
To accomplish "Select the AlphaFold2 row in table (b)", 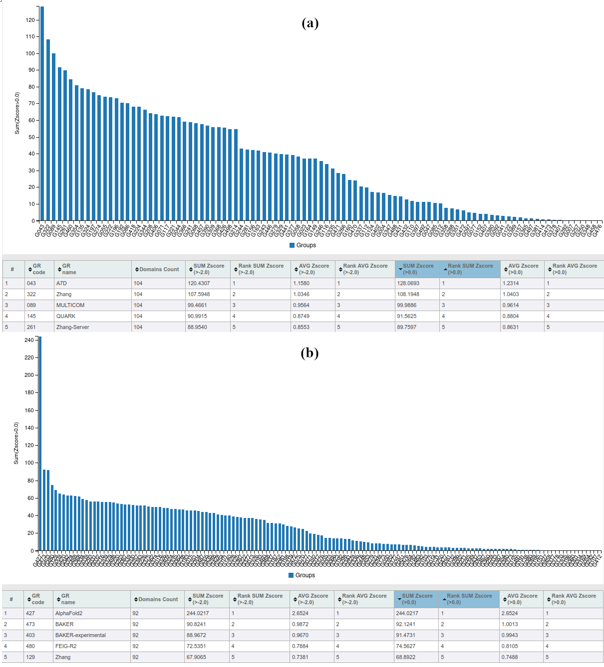I will pos(70,613).
